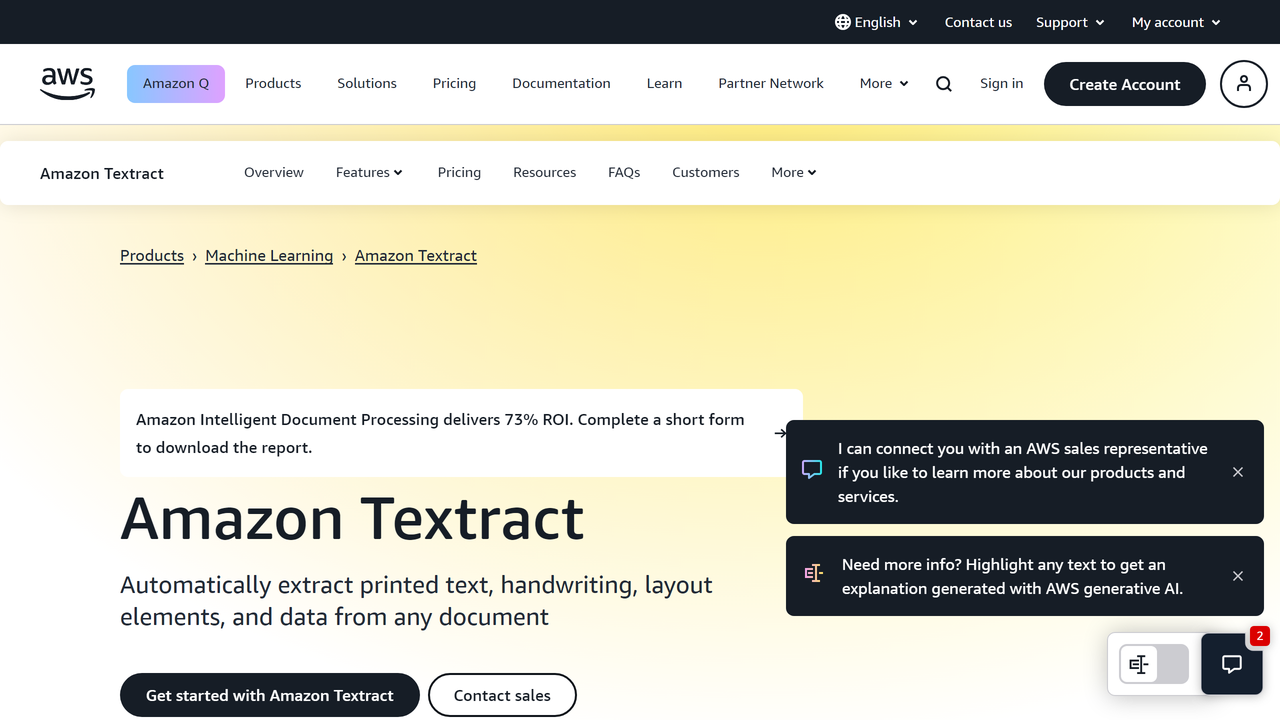Image resolution: width=1280 pixels, height=720 pixels.
Task: Expand the More menu in main navigation
Action: pos(884,84)
